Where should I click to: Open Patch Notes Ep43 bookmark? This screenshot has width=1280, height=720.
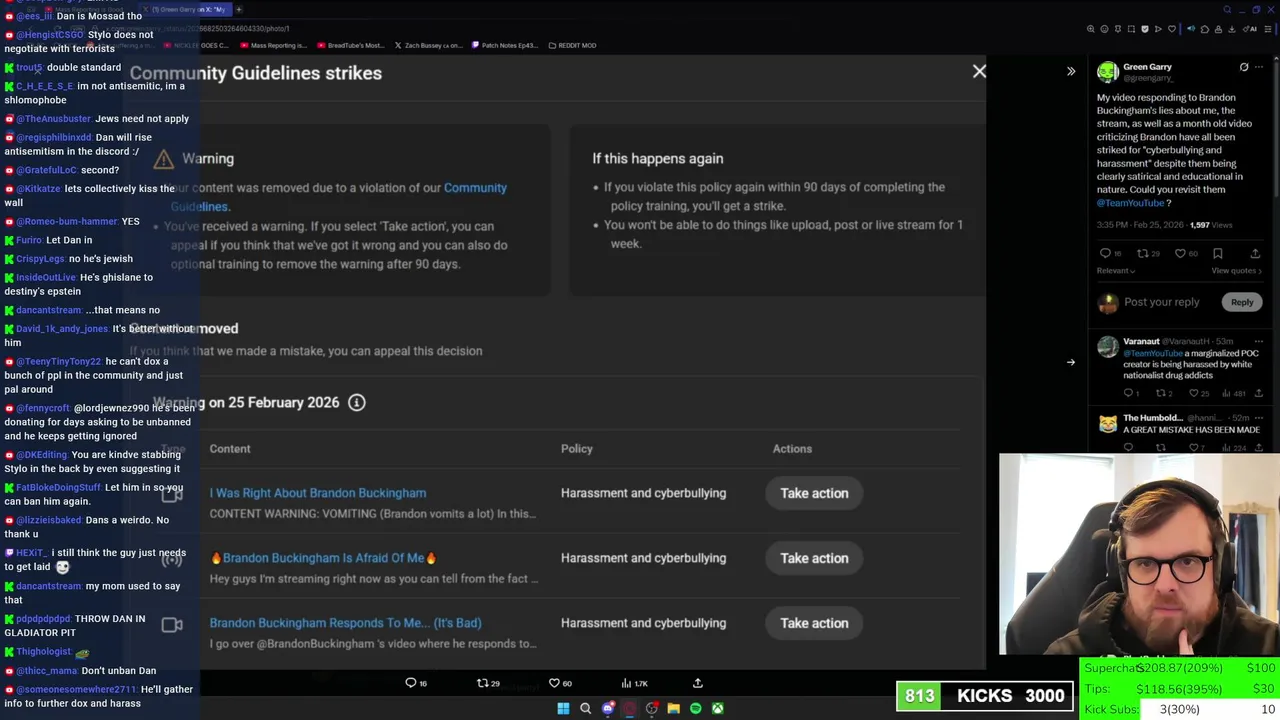(x=504, y=45)
